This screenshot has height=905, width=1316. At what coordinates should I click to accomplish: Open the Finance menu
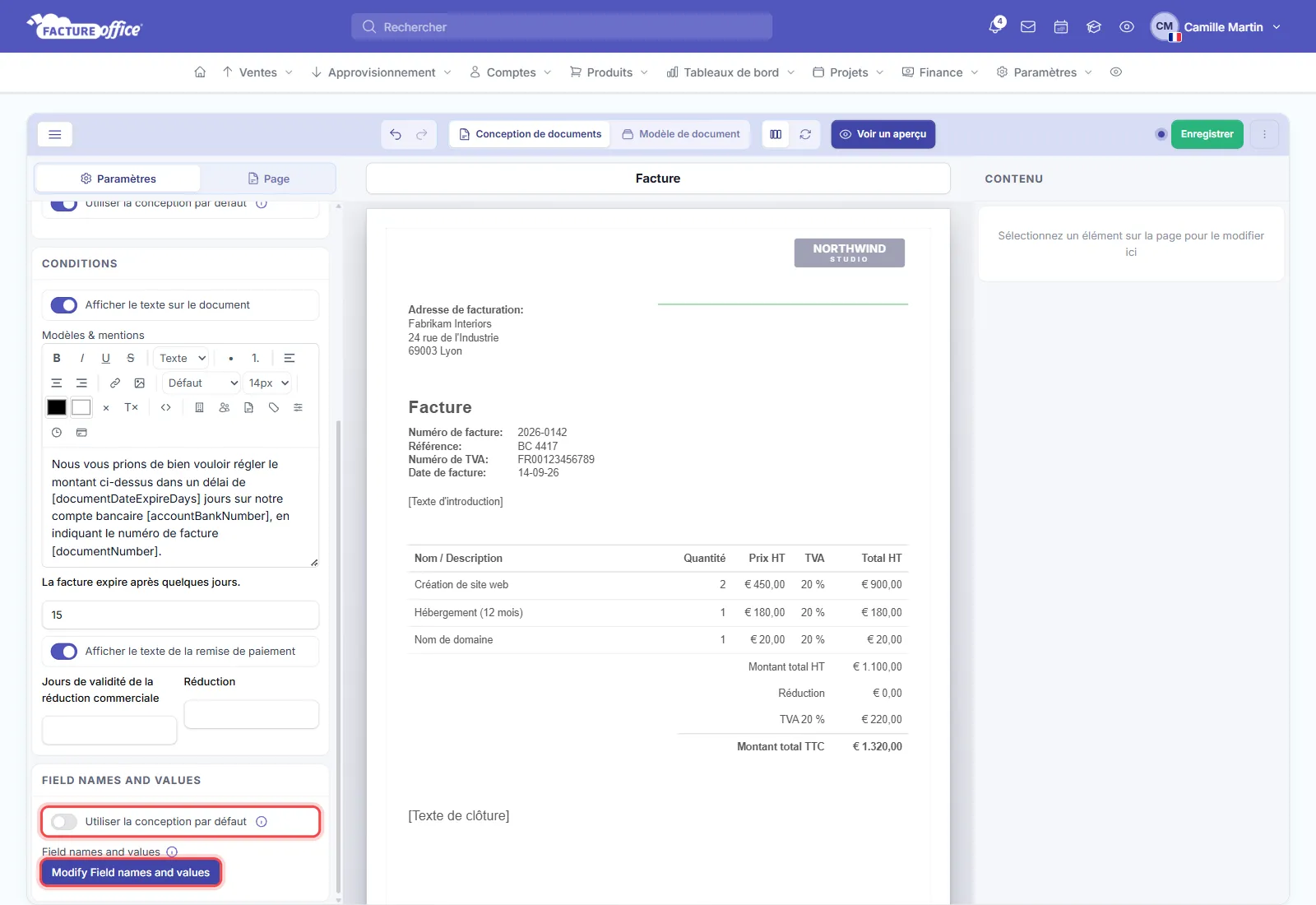pos(940,72)
